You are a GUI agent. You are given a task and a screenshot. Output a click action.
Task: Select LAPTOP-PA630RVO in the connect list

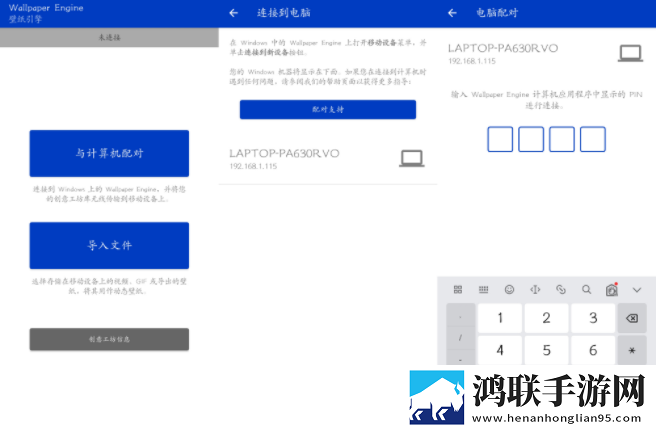pos(328,159)
